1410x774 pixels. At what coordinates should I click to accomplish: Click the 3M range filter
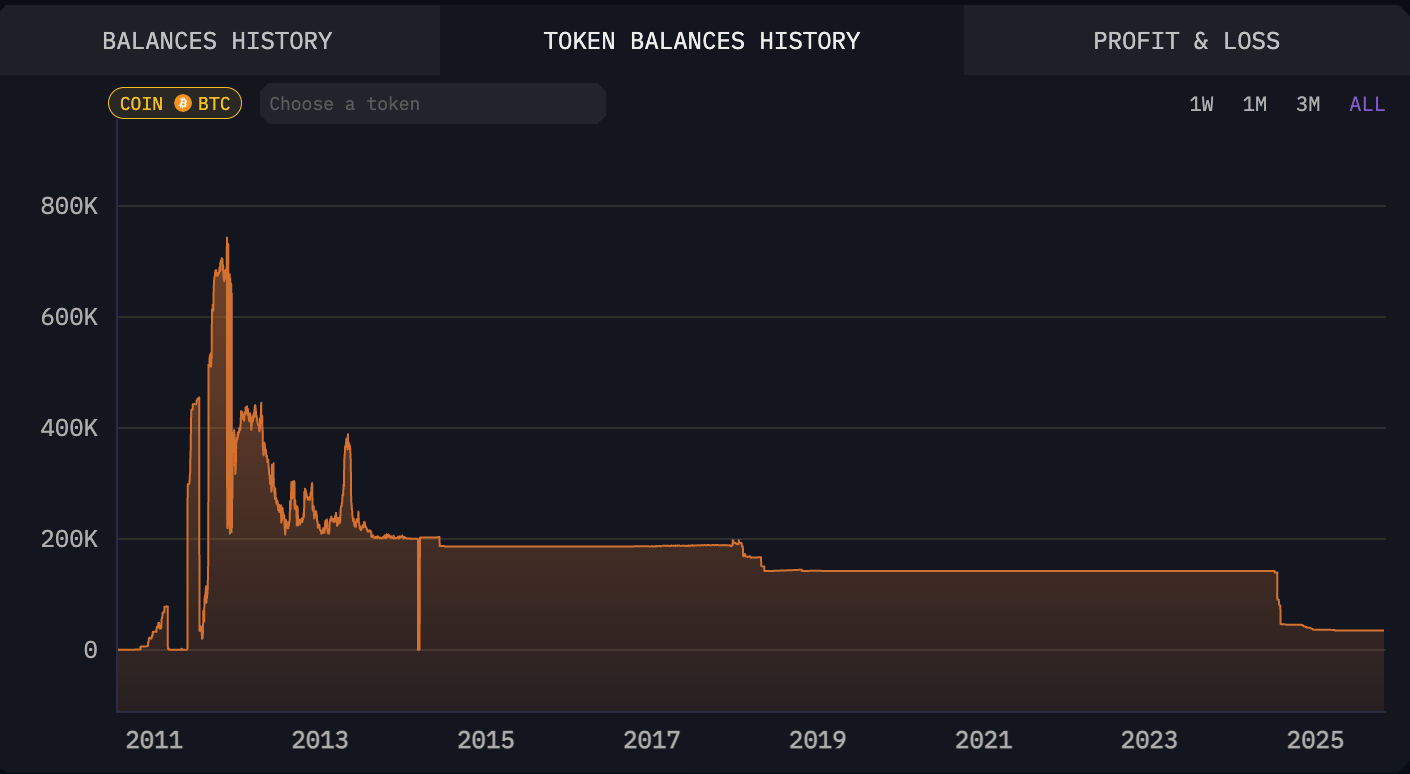(1308, 103)
